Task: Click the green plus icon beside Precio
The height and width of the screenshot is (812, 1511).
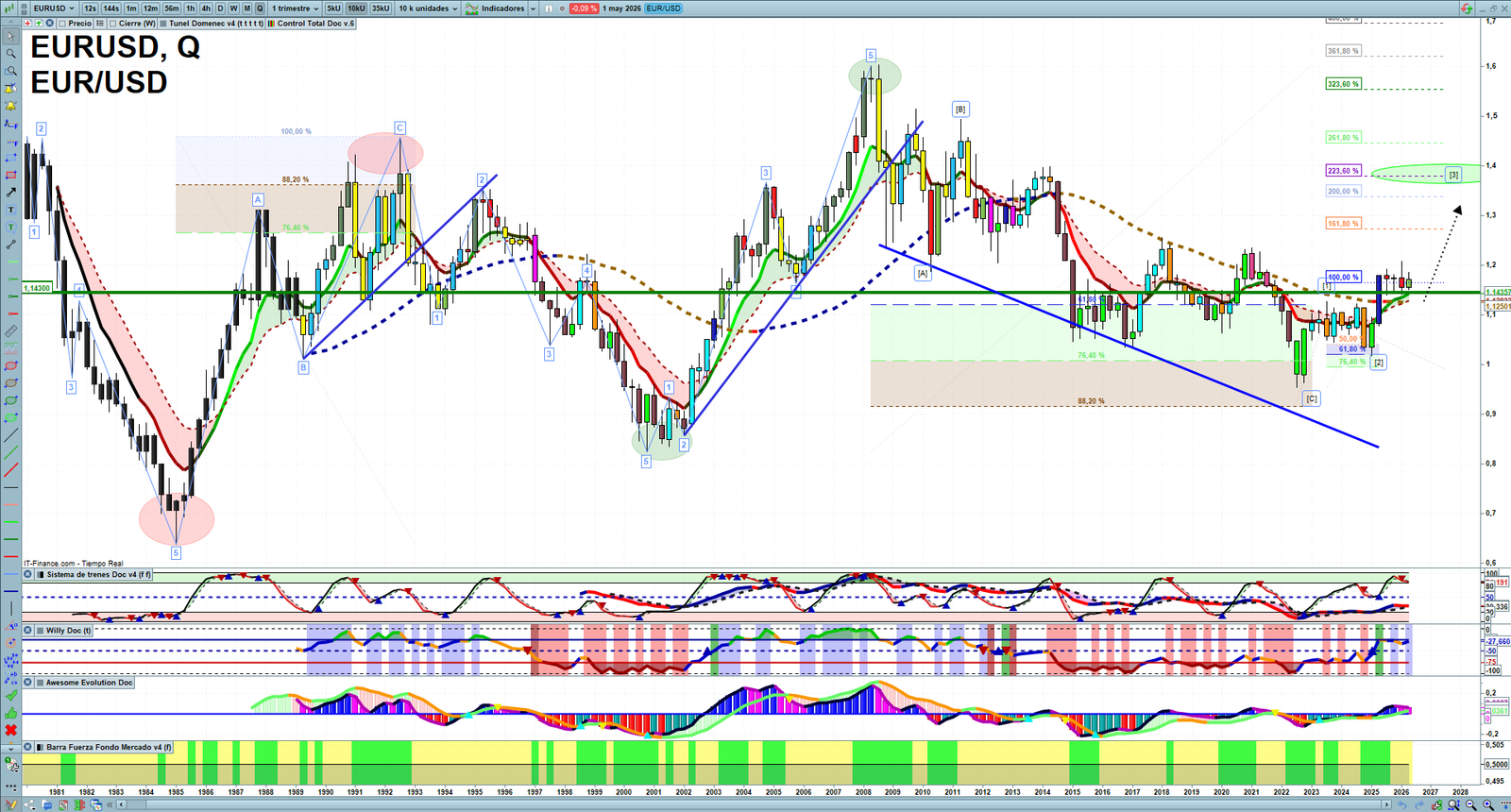Action: coord(39,23)
